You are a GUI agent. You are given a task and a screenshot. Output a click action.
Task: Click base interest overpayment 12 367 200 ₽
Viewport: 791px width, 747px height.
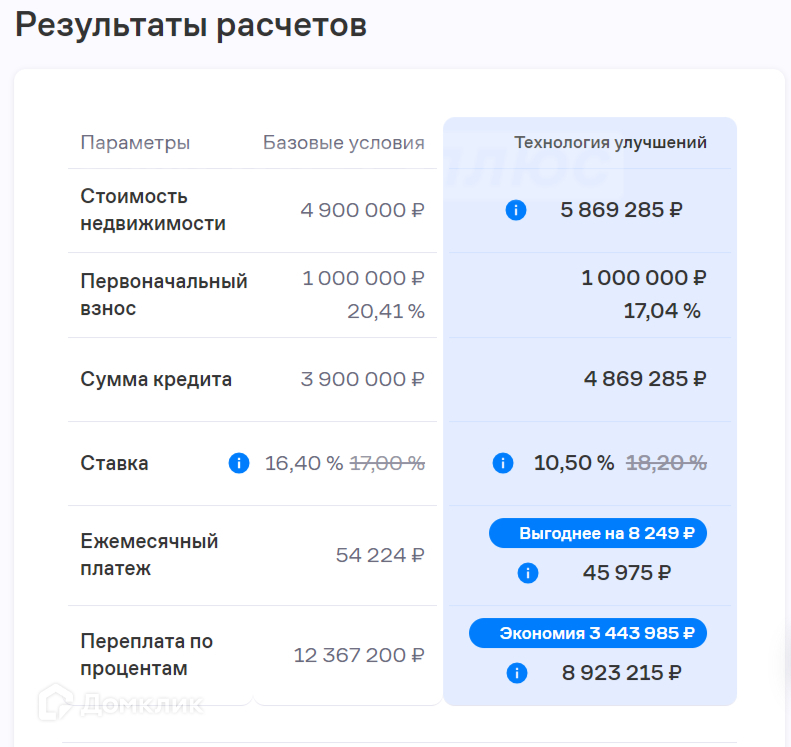click(x=359, y=655)
